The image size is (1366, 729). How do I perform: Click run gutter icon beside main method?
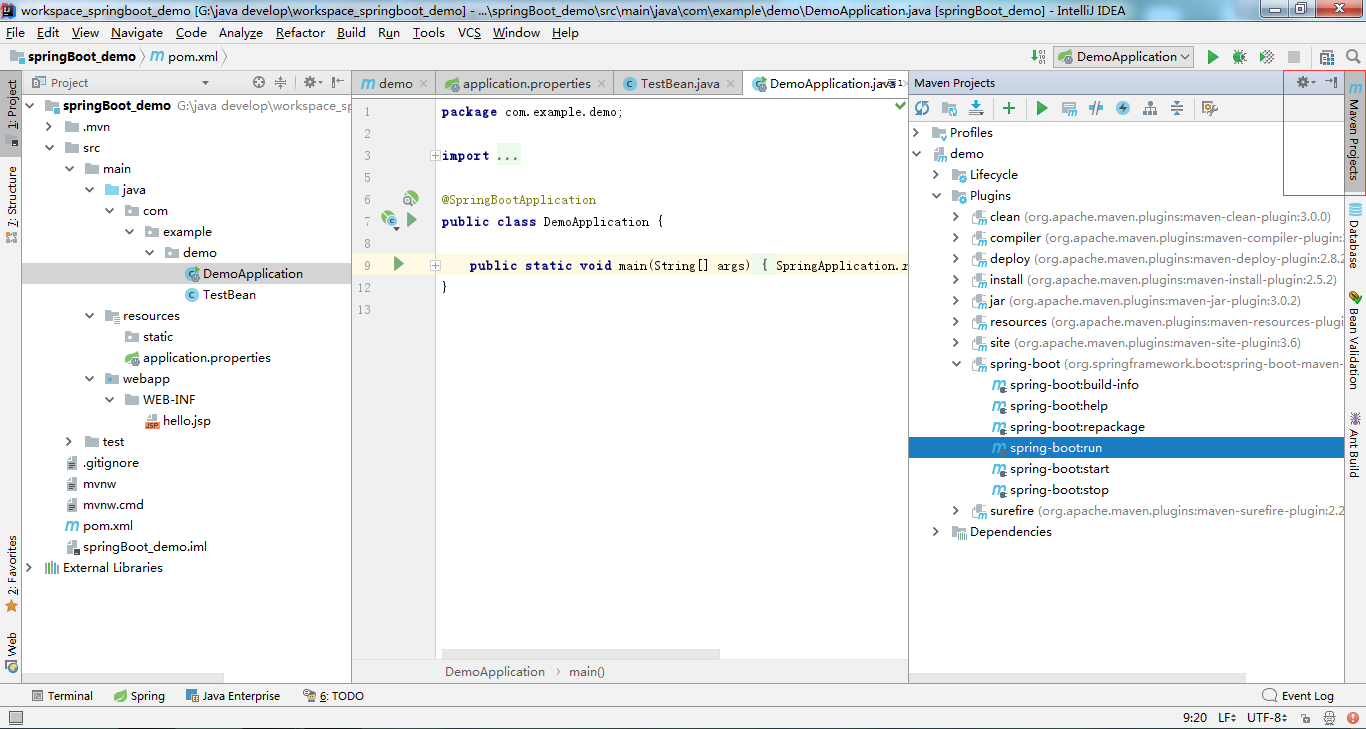pos(399,264)
